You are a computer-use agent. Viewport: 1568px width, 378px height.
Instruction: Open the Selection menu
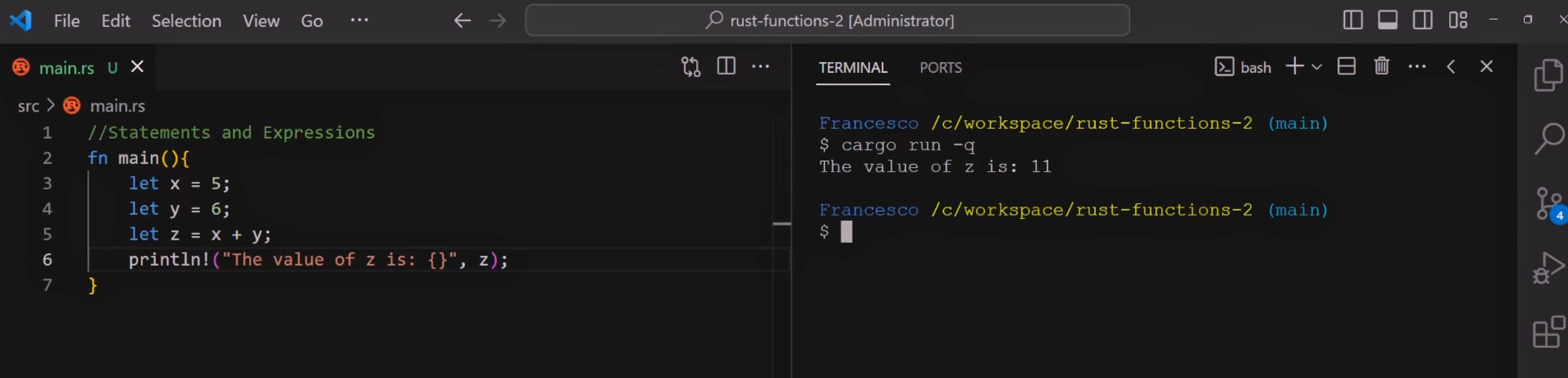pos(187,21)
